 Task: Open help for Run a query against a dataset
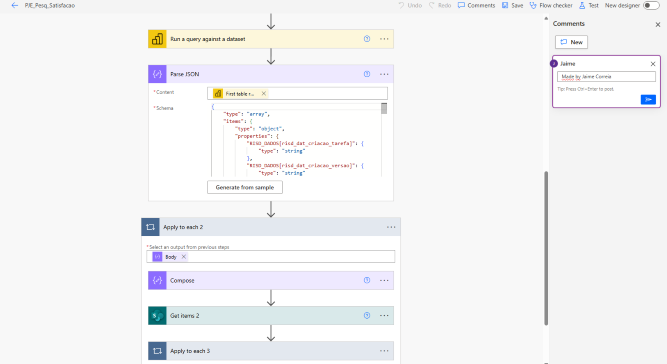(x=367, y=39)
